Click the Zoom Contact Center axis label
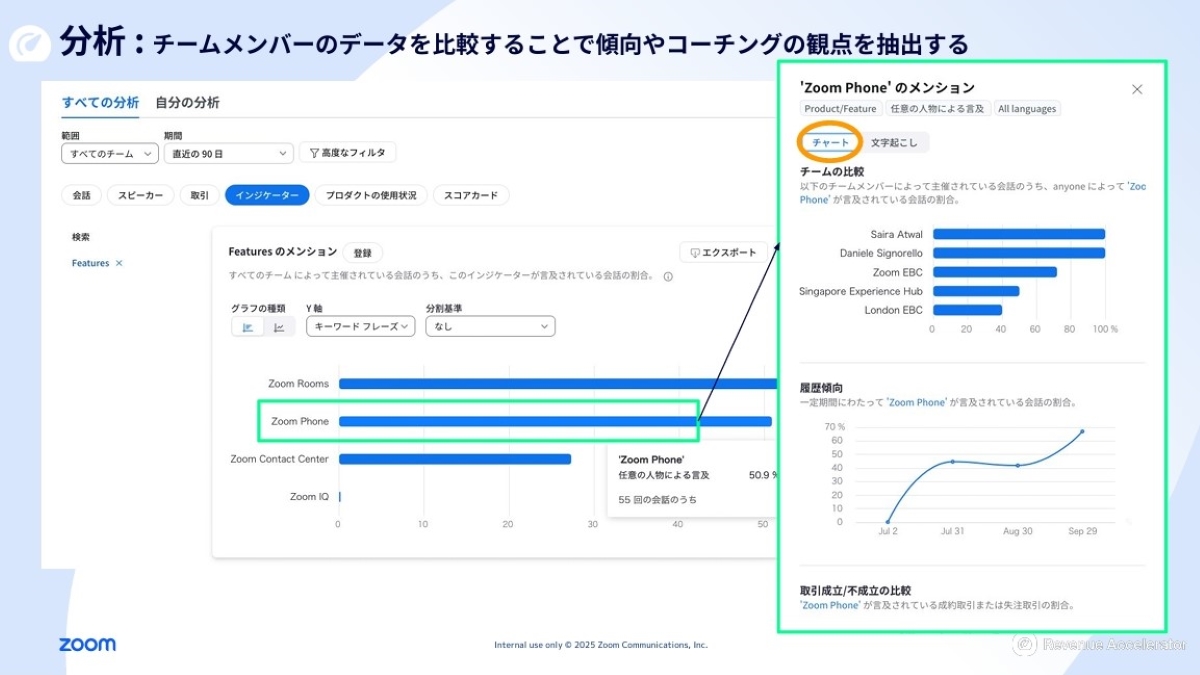 (279, 459)
